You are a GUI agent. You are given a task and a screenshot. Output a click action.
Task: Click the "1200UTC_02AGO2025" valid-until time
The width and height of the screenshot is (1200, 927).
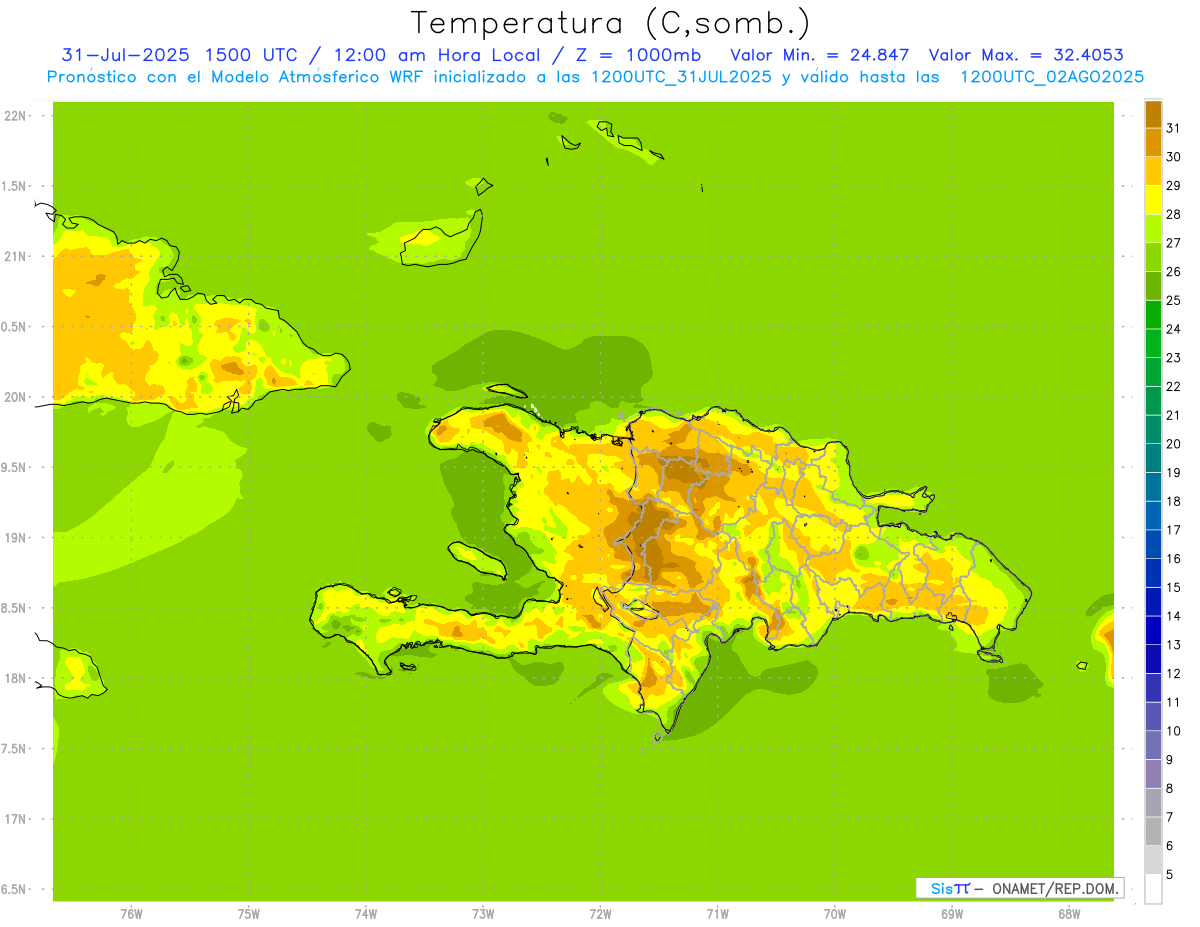[x=1052, y=77]
